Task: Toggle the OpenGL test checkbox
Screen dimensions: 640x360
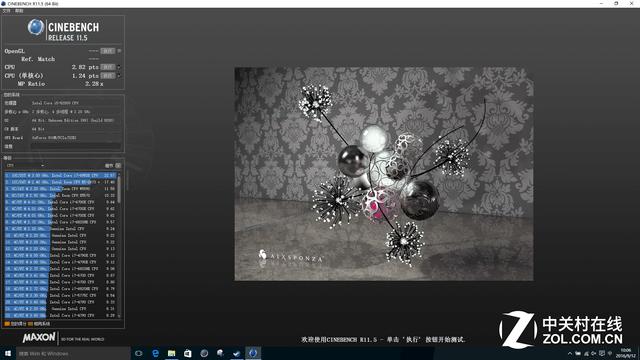Action: (x=119, y=51)
